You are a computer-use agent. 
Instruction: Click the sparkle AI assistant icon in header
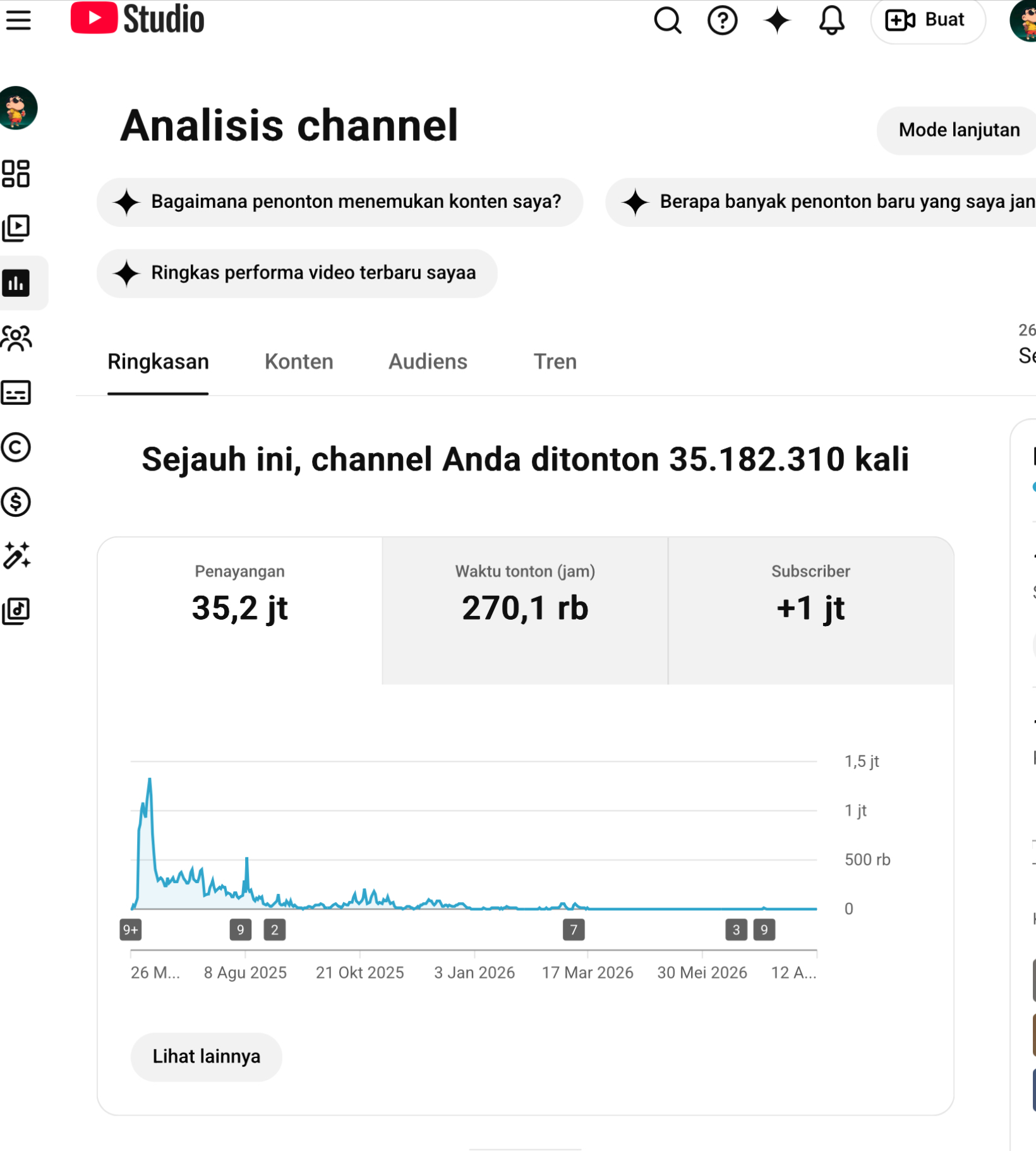point(777,20)
